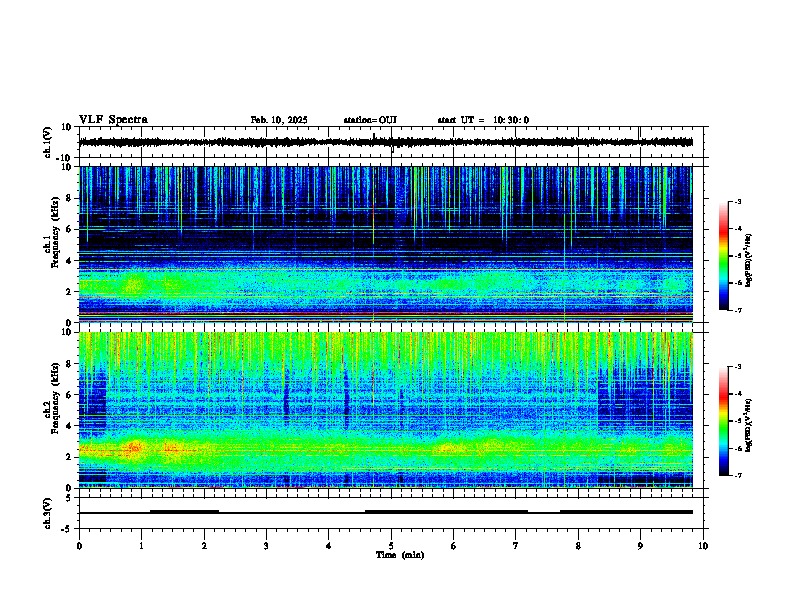Click the "-3" tick on the ch.1 color bar
The image size is (792, 612).
tap(737, 201)
